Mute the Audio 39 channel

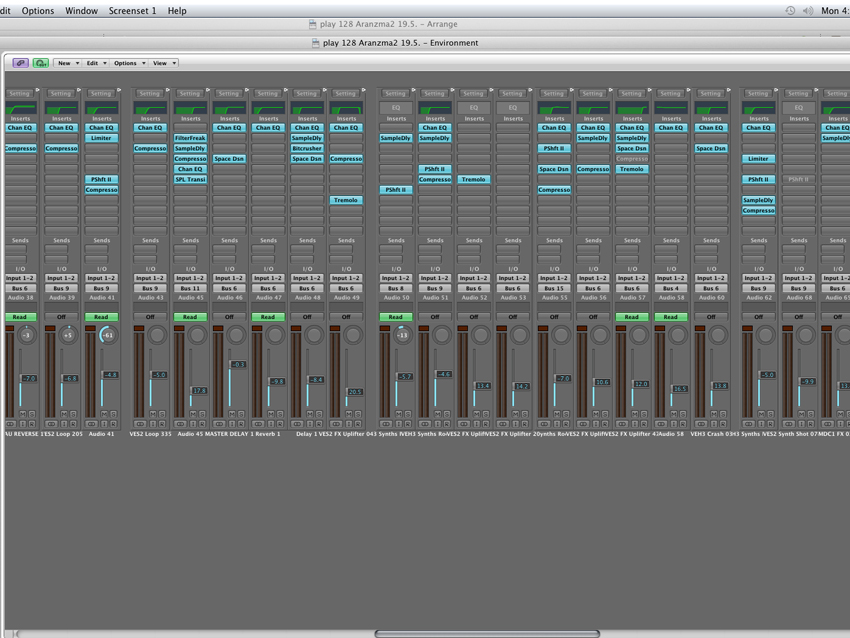coord(64,414)
